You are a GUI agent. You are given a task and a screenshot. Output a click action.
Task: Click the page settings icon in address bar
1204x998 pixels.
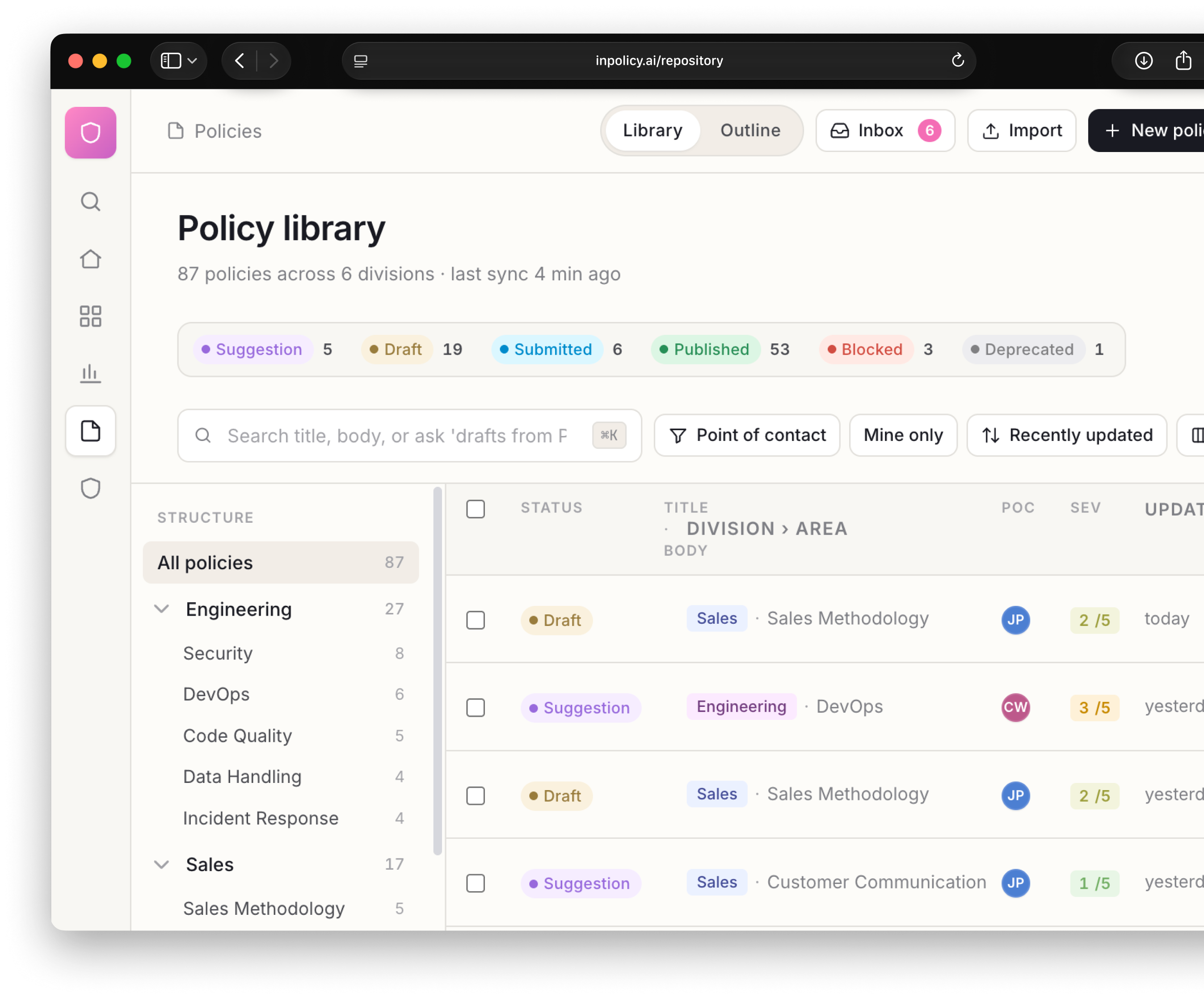tap(361, 61)
